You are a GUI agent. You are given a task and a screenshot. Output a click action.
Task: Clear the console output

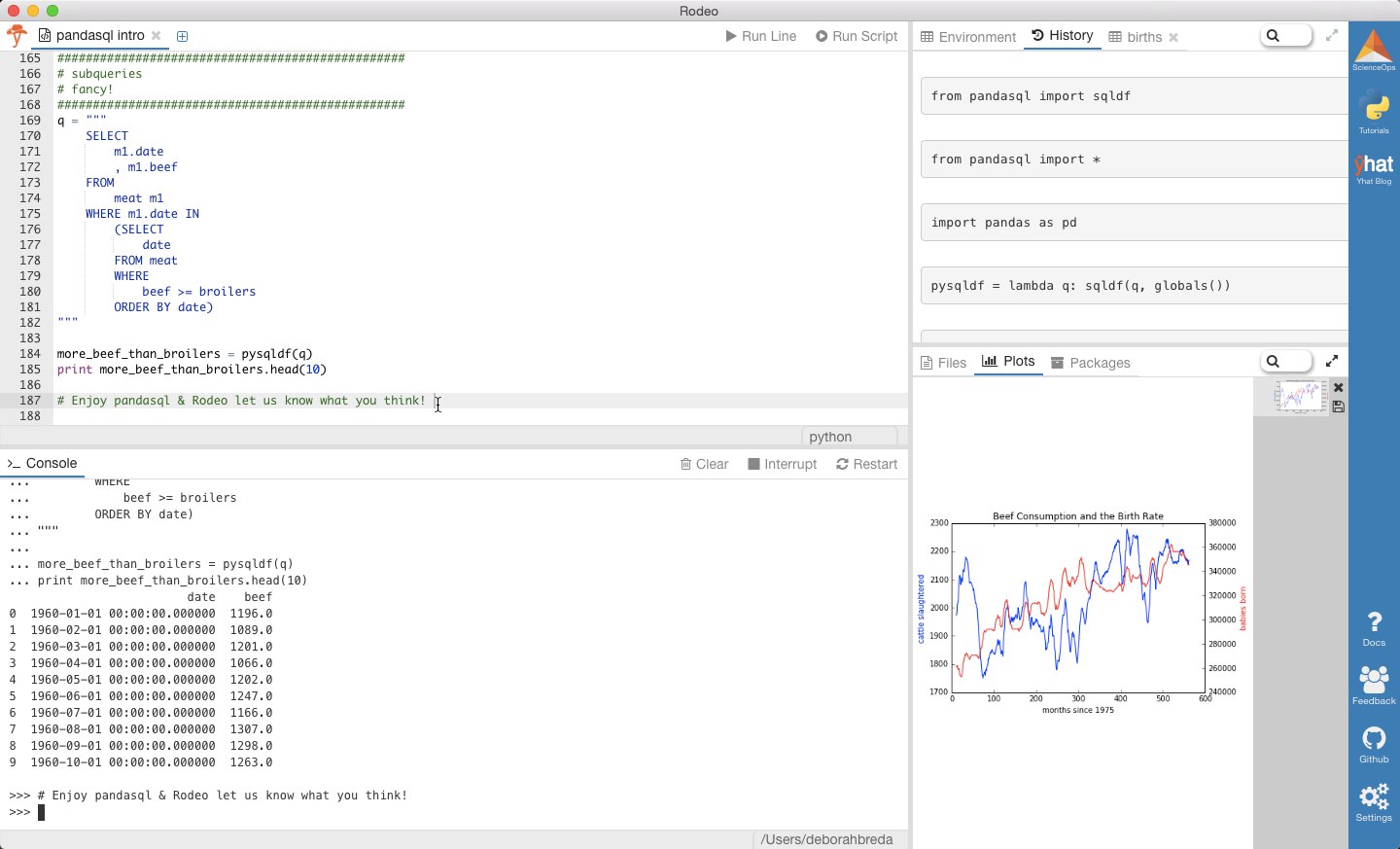[705, 464]
